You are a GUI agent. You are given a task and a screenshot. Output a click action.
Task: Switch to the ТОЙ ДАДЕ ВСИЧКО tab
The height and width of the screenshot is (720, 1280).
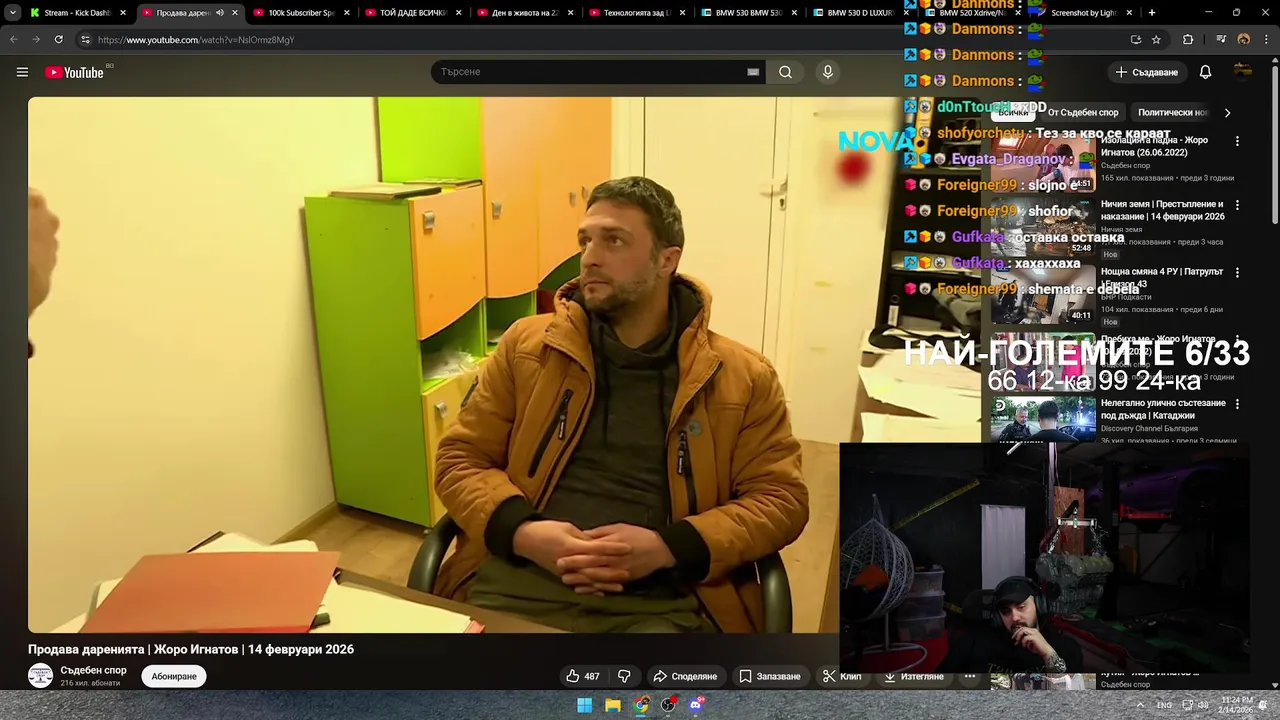pos(414,13)
